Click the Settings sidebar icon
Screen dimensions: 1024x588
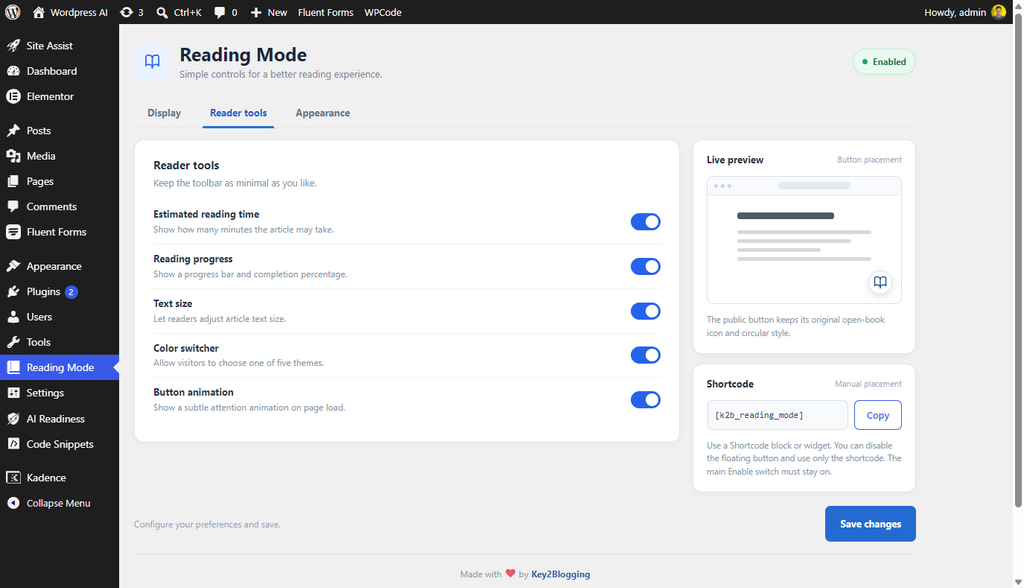point(13,393)
